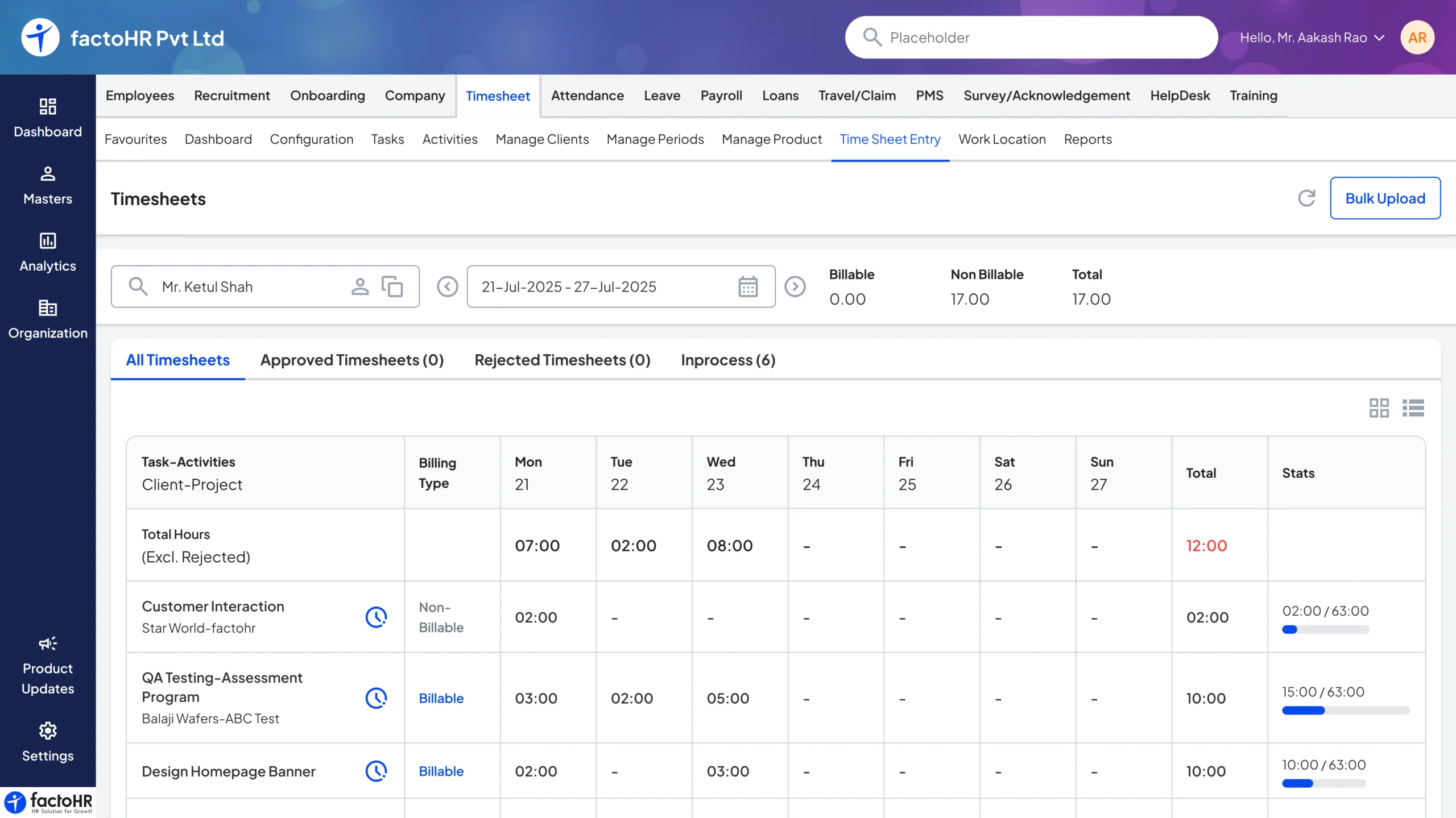Switch to Inprocess (6) tab
Viewport: 1456px width, 818px height.
point(728,360)
